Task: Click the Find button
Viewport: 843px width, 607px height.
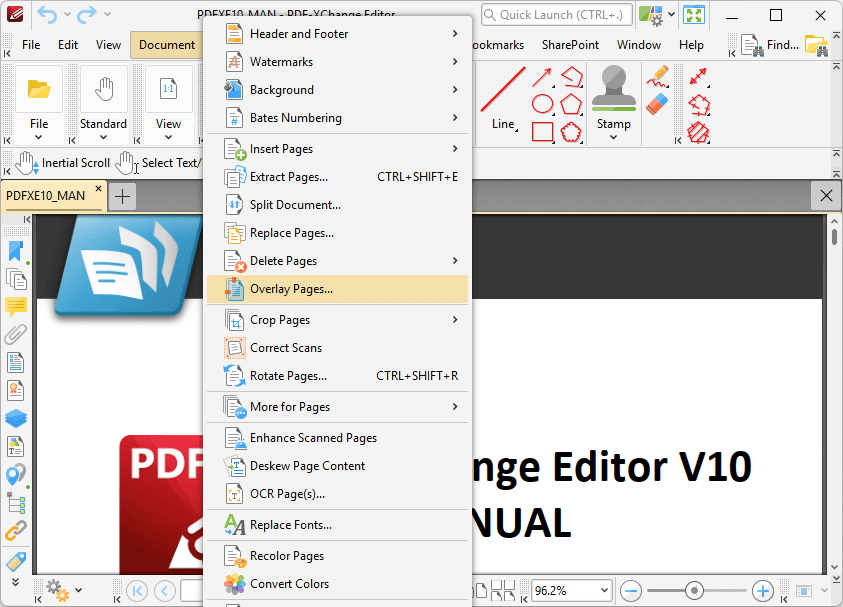Action: click(x=770, y=45)
